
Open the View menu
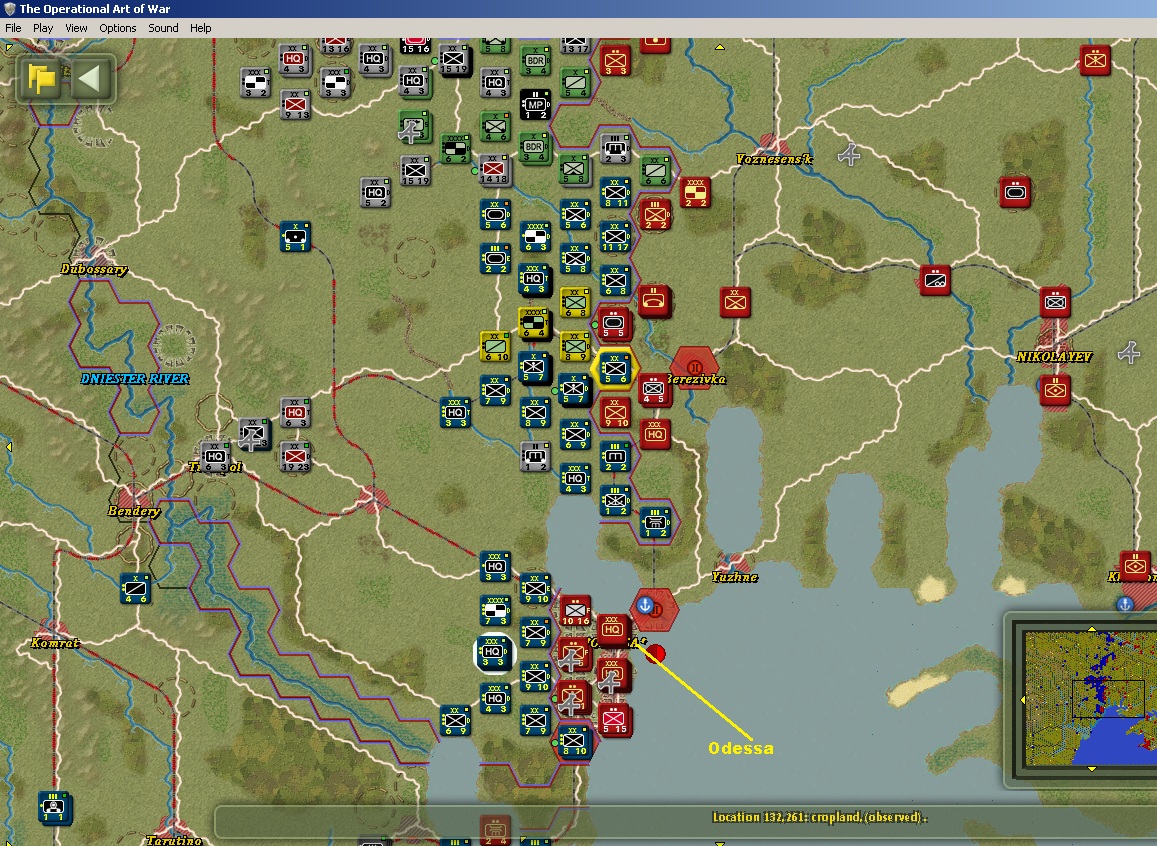[76, 28]
